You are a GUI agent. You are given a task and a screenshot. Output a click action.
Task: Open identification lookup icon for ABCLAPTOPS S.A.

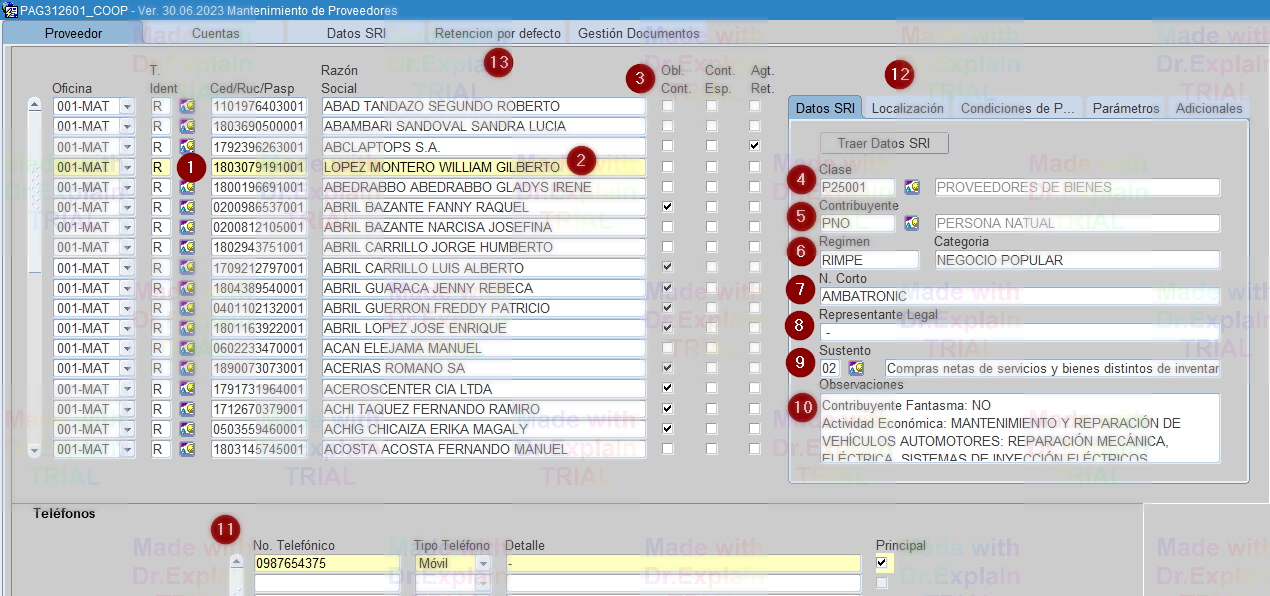[x=187, y=147]
